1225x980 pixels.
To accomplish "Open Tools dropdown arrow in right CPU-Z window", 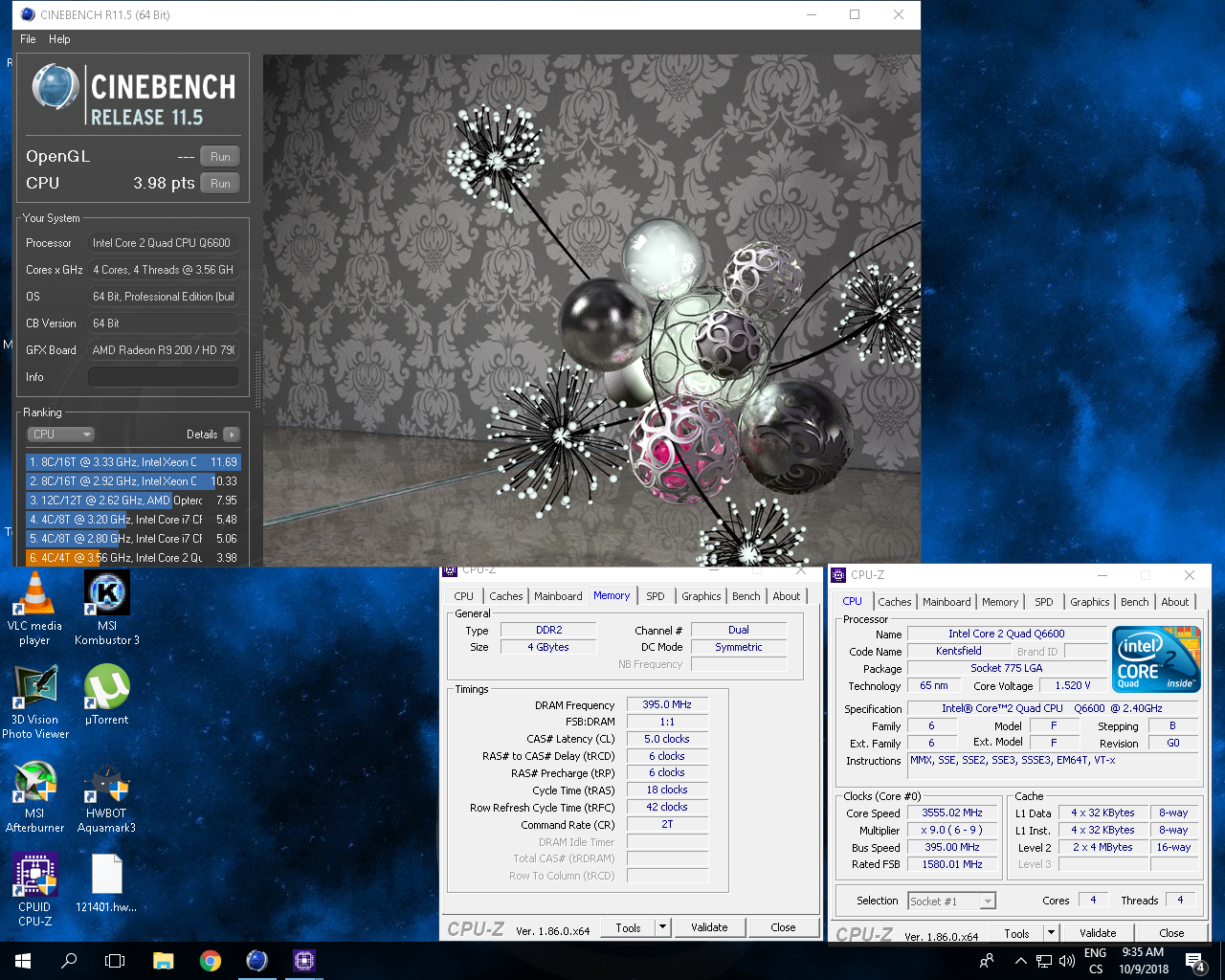I will pos(1051,933).
